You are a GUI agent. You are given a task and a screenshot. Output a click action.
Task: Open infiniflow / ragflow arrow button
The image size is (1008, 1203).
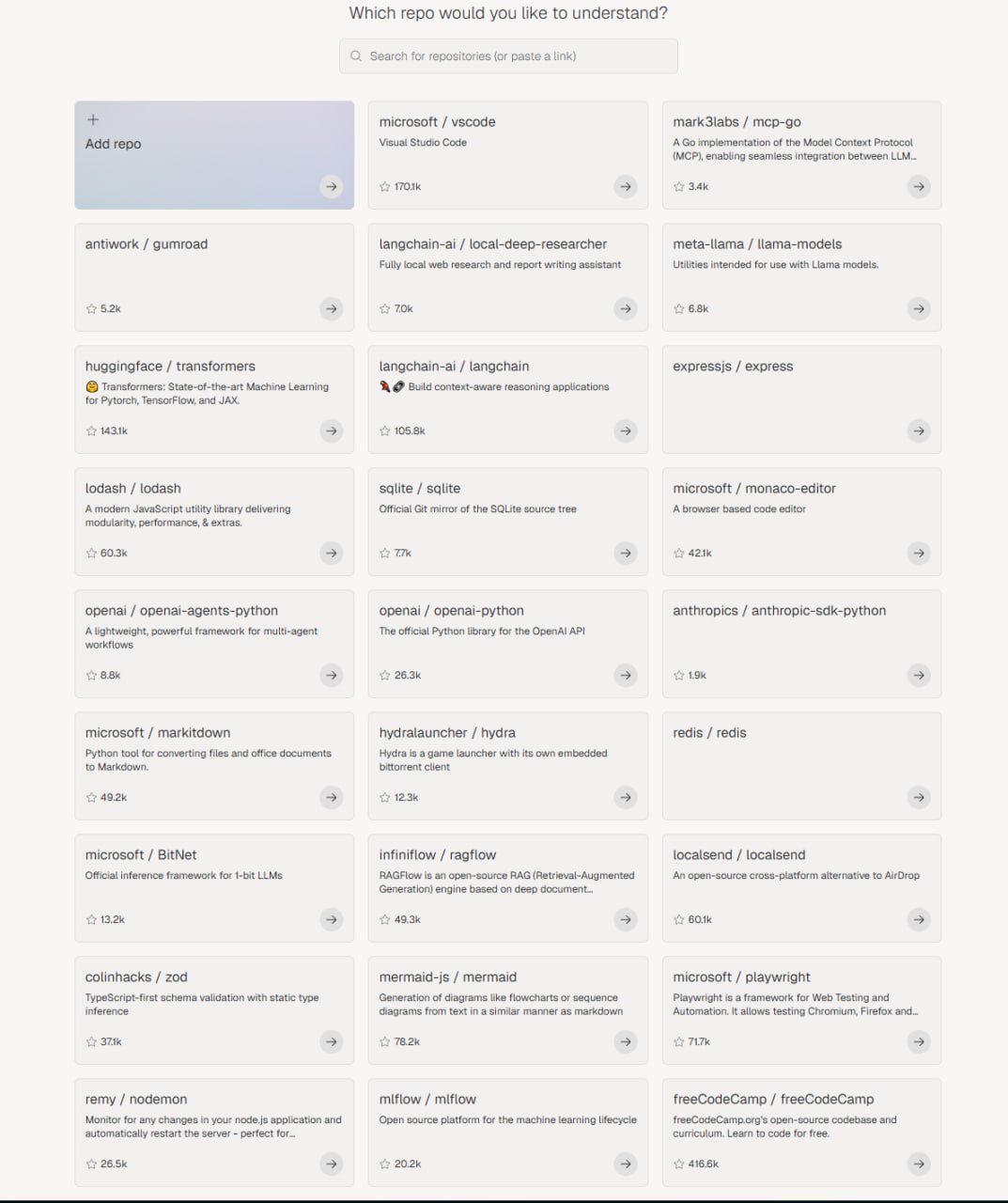tap(626, 920)
